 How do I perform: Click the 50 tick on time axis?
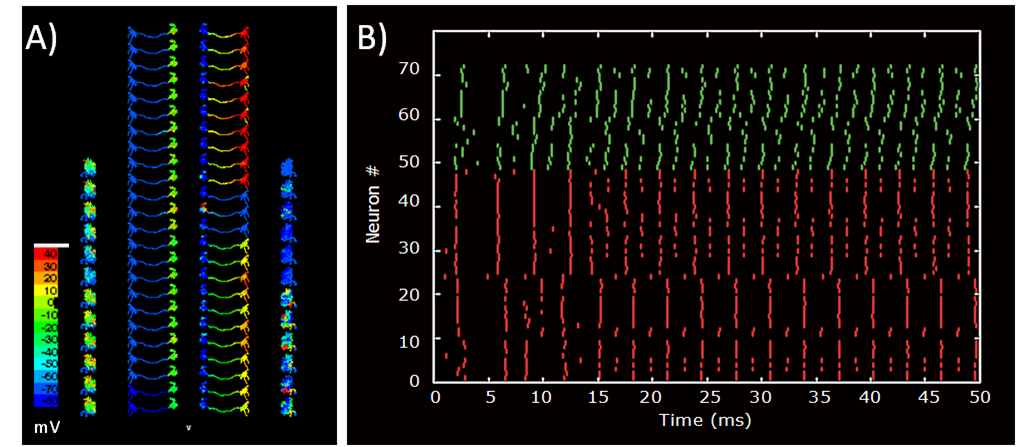coord(979,396)
